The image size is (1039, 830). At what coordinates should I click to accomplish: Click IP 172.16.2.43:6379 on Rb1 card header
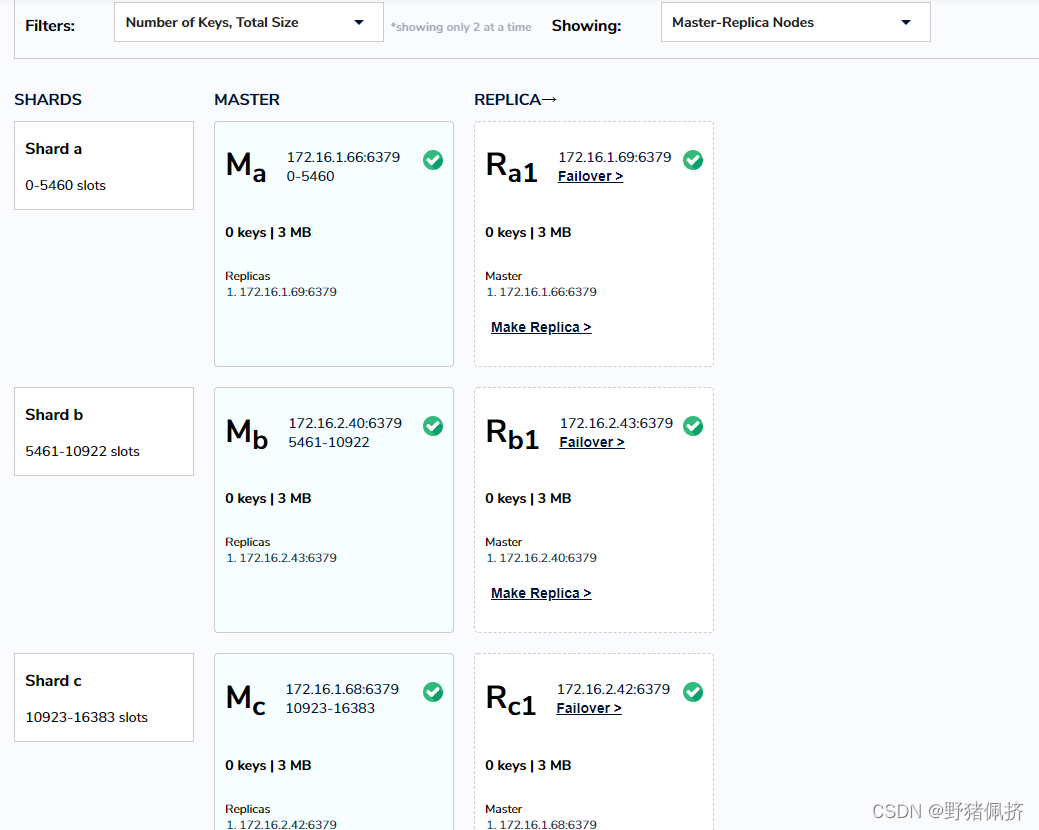[x=616, y=423]
